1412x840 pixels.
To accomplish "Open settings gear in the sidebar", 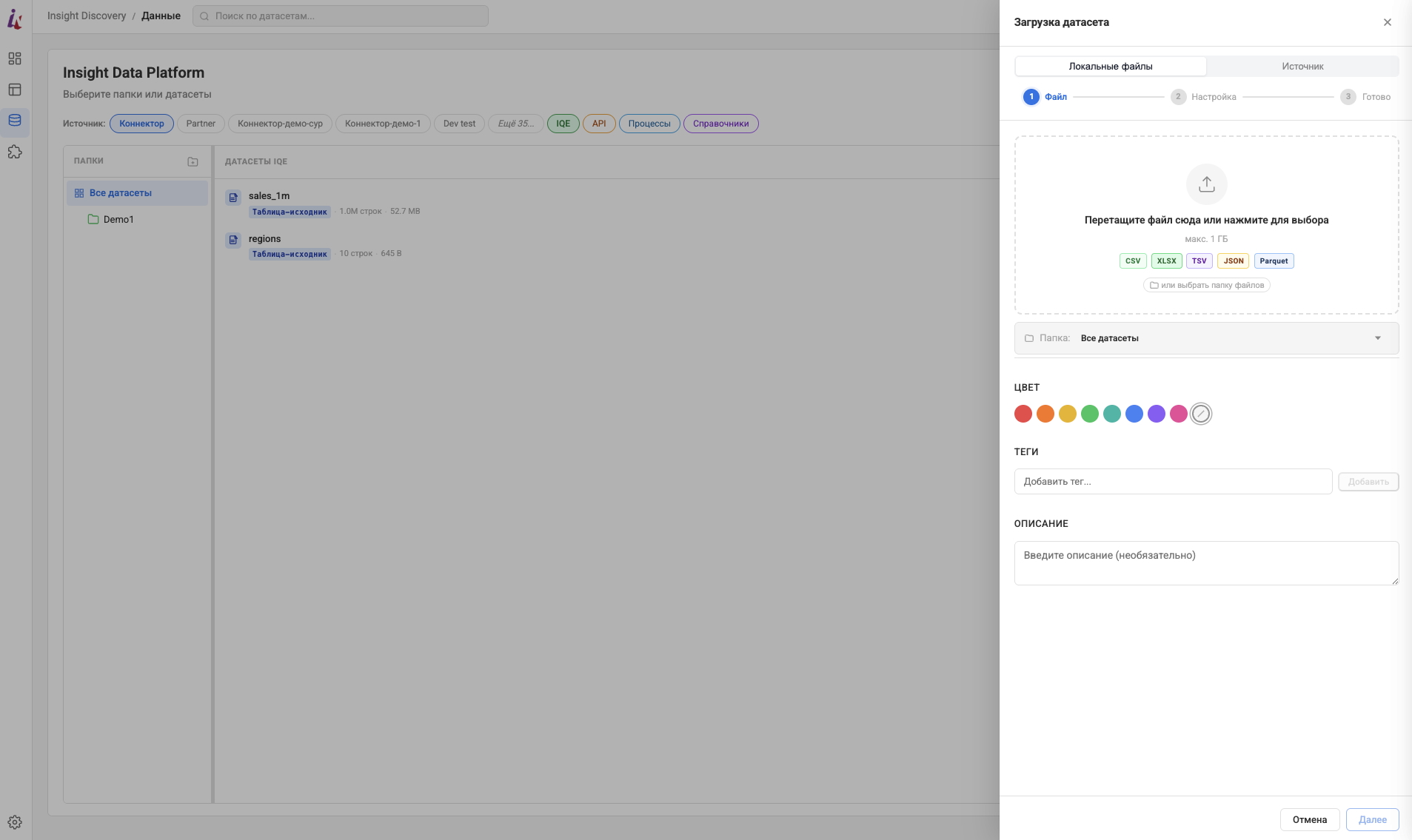I will coord(15,822).
